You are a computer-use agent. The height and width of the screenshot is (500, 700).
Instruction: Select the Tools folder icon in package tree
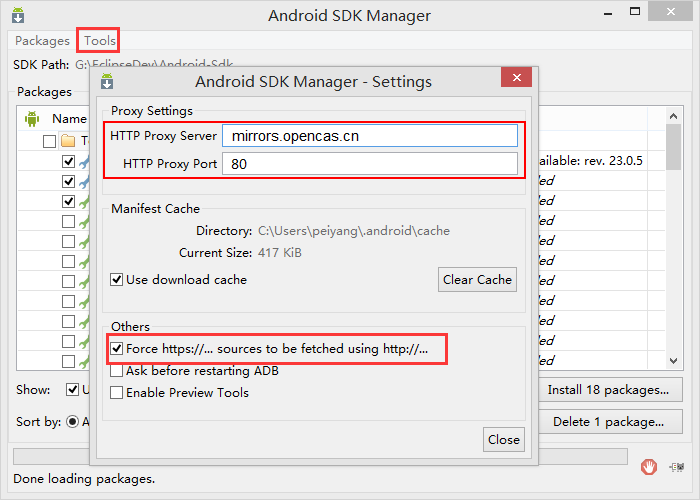pyautogui.click(x=68, y=142)
